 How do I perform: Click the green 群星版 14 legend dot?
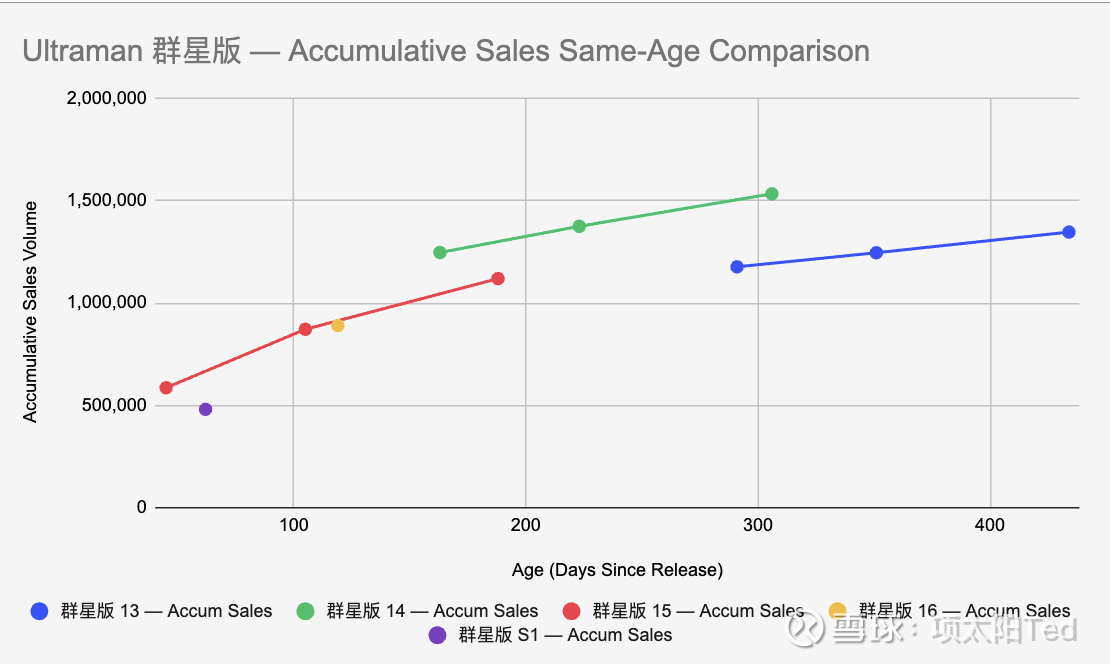coord(306,611)
